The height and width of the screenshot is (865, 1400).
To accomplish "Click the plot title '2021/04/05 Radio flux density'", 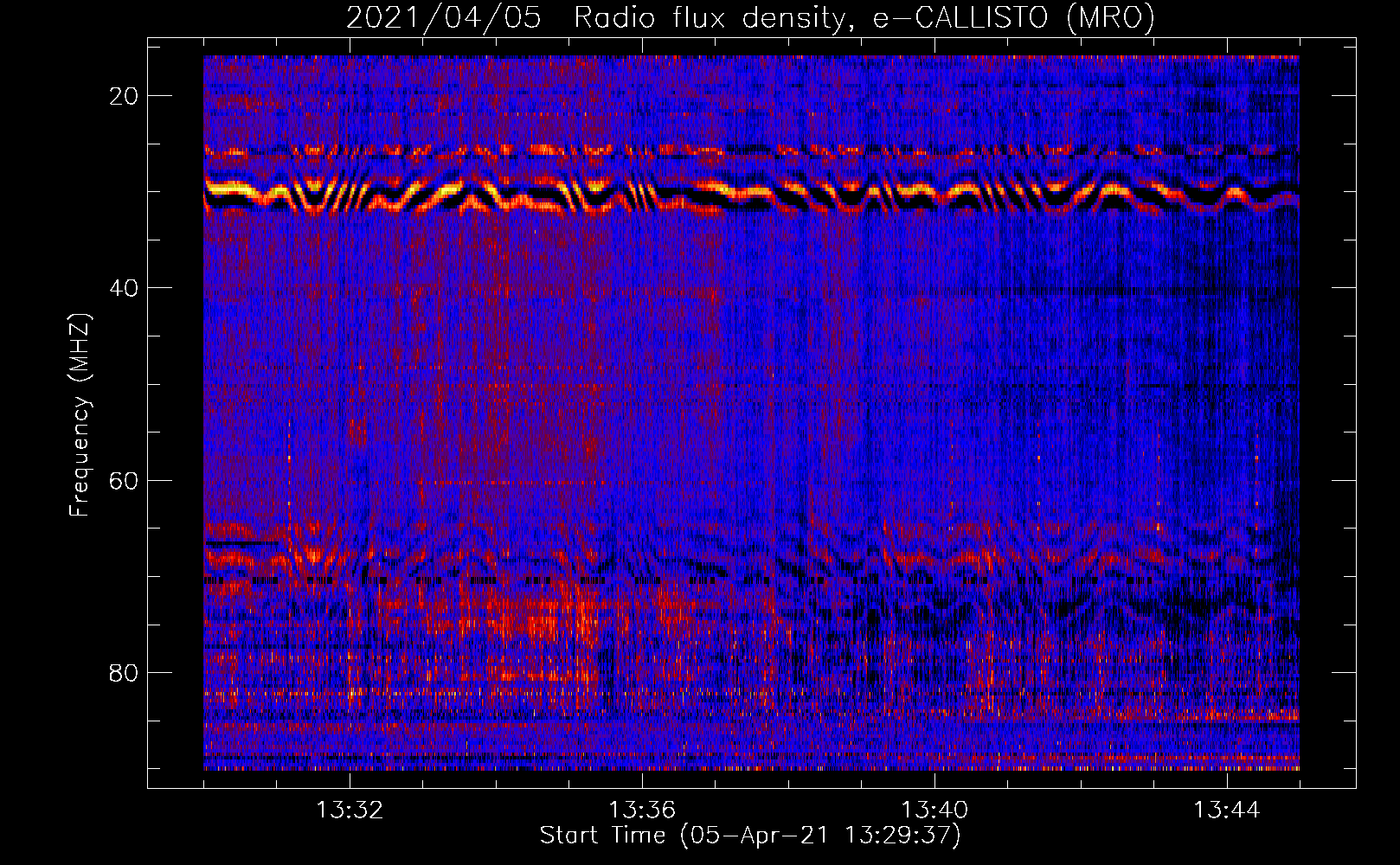I will (x=750, y=17).
